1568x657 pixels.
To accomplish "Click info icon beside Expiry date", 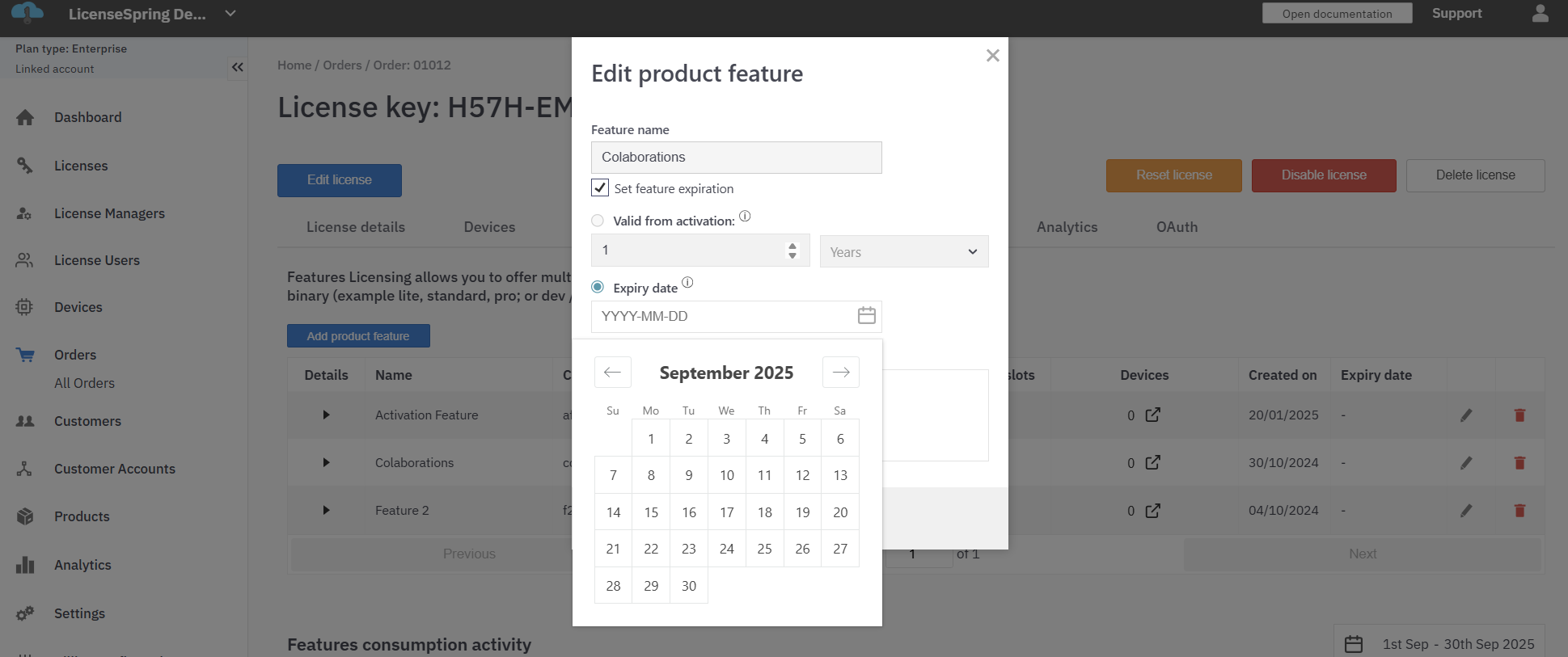I will pyautogui.click(x=687, y=283).
